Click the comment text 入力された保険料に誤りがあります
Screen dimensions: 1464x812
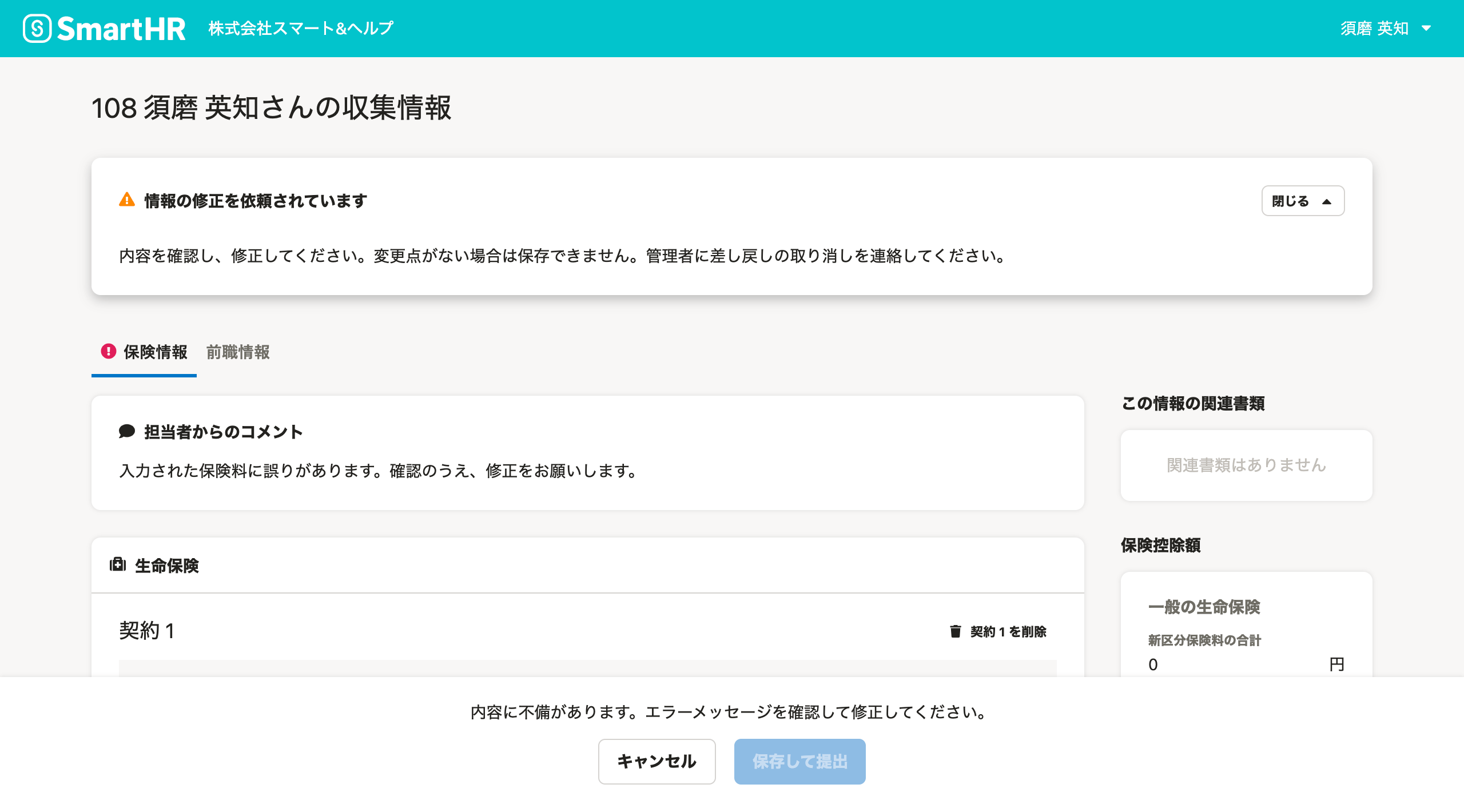[x=377, y=471]
